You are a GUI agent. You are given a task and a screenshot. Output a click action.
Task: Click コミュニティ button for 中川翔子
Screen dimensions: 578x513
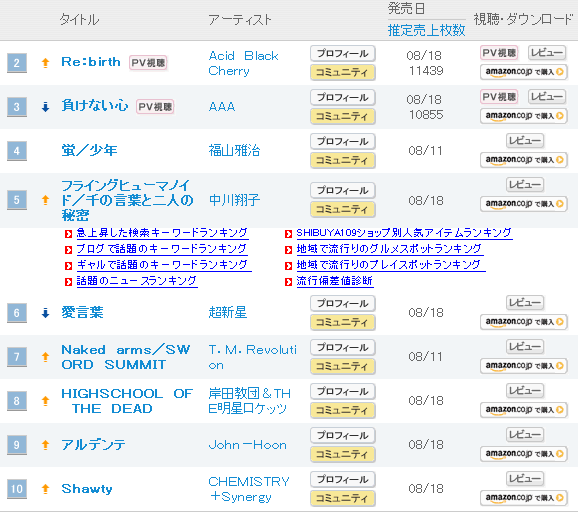pos(343,209)
